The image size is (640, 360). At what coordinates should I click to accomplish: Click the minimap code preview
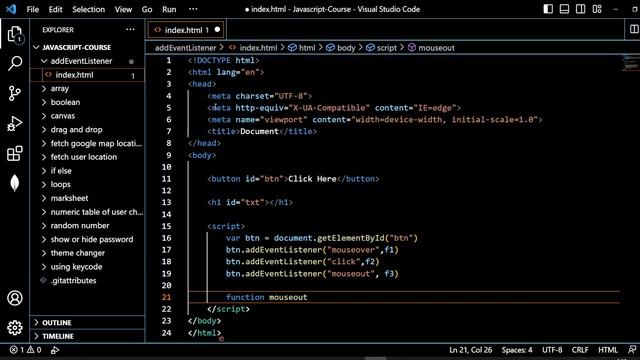(631, 63)
